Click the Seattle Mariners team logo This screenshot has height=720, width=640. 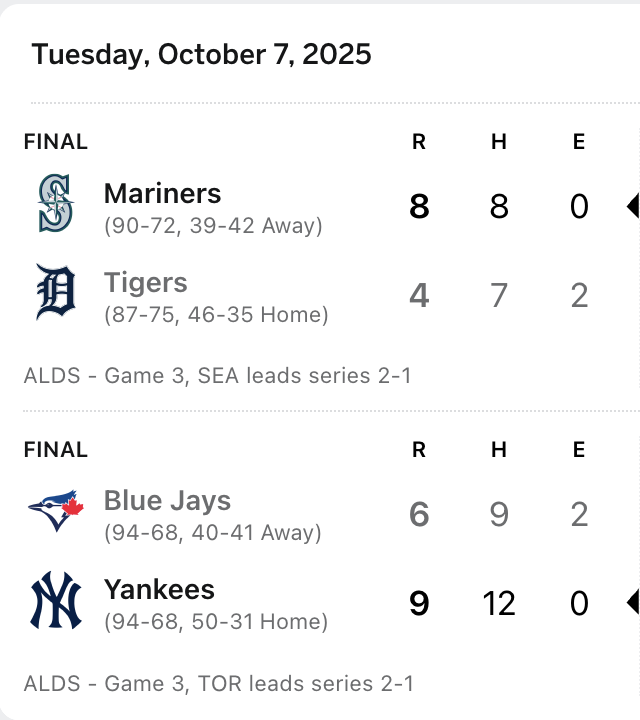click(56, 204)
